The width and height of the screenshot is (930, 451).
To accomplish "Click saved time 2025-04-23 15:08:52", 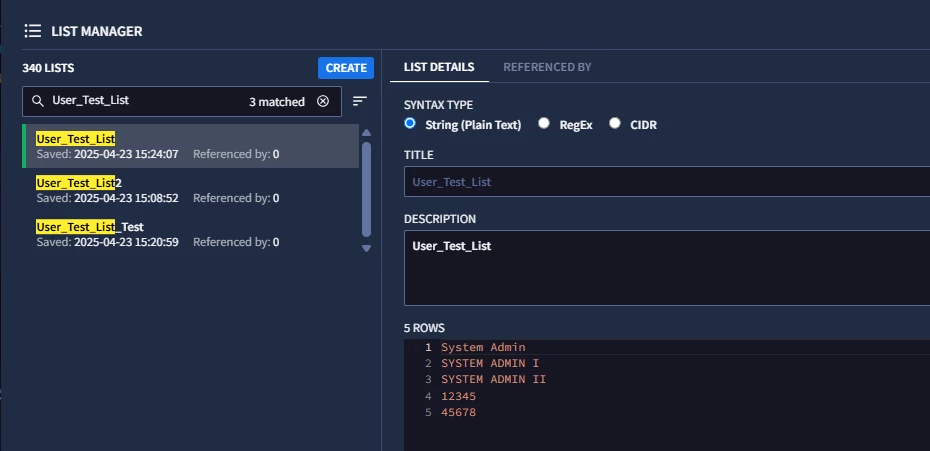I will click(126, 198).
